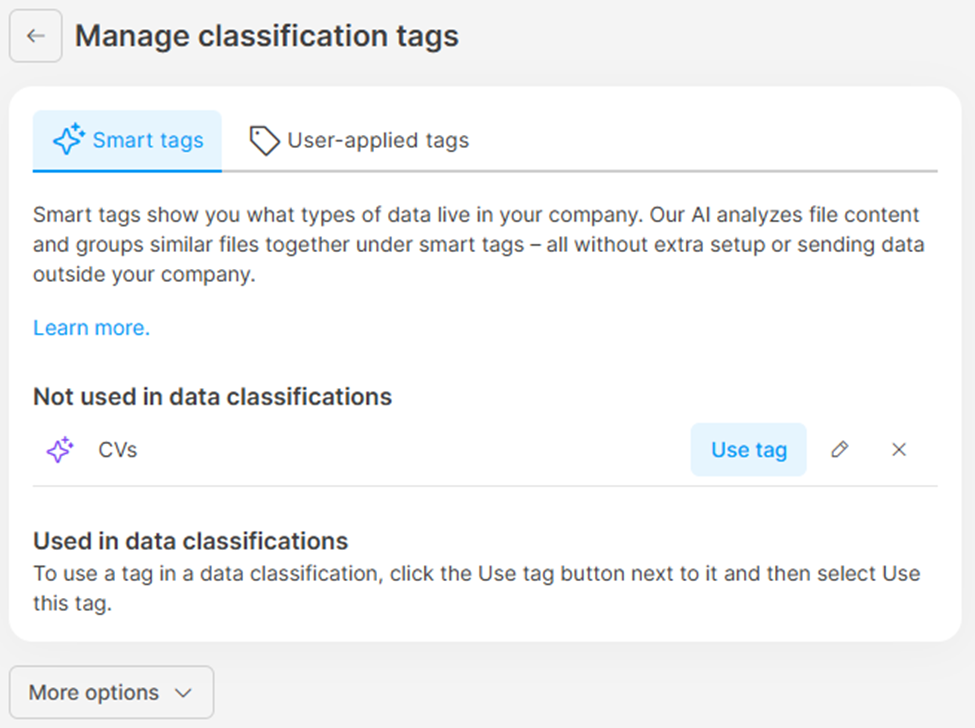Click the Used in data classifications heading
The height and width of the screenshot is (728, 975).
[x=190, y=542]
